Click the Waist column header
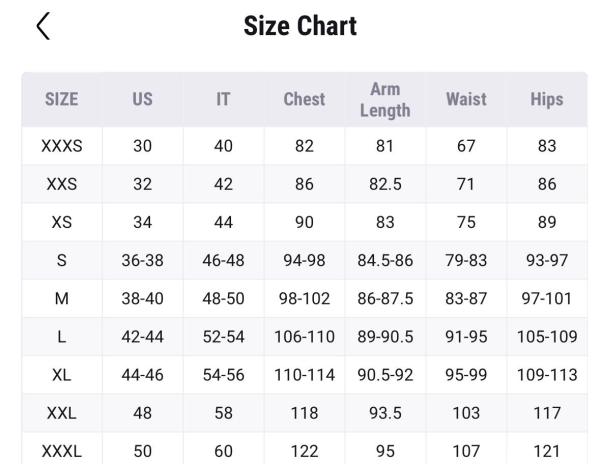The image size is (600, 464). (466, 99)
